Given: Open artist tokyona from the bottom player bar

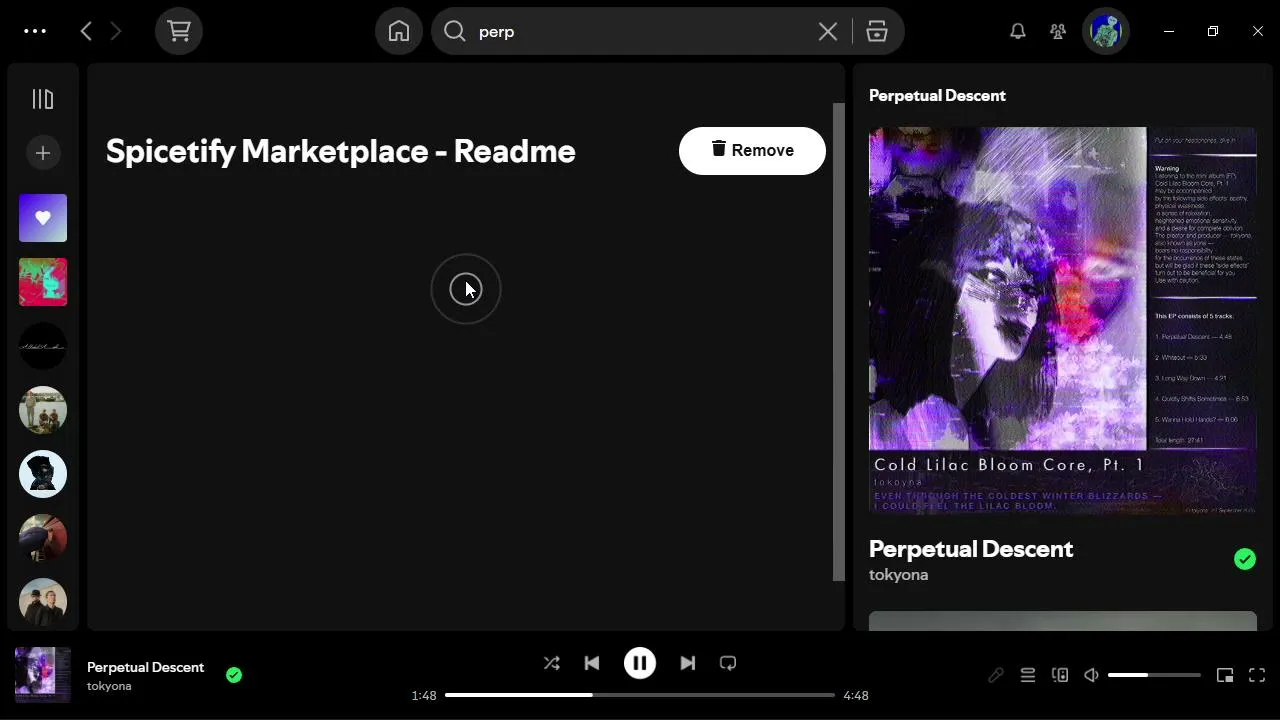Looking at the screenshot, I should coord(109,686).
